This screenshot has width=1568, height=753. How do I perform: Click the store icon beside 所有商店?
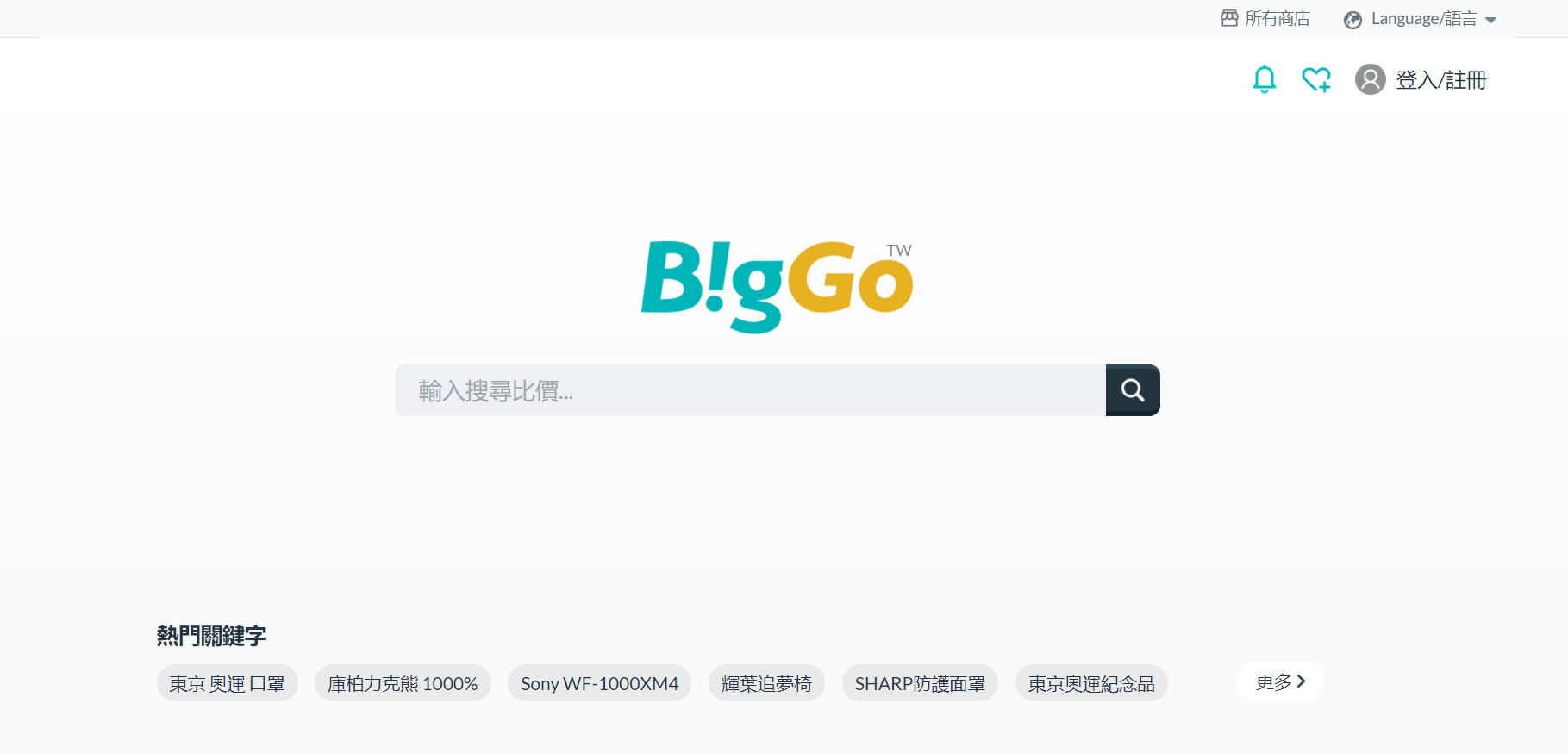coord(1229,18)
